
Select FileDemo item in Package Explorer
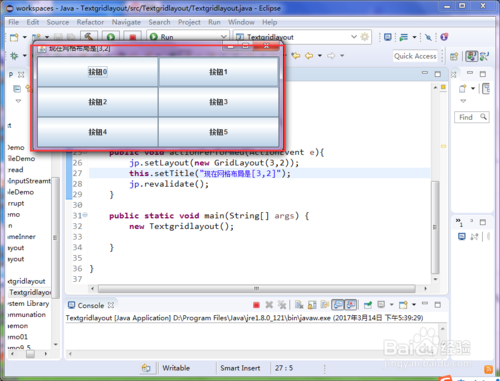tap(21, 159)
